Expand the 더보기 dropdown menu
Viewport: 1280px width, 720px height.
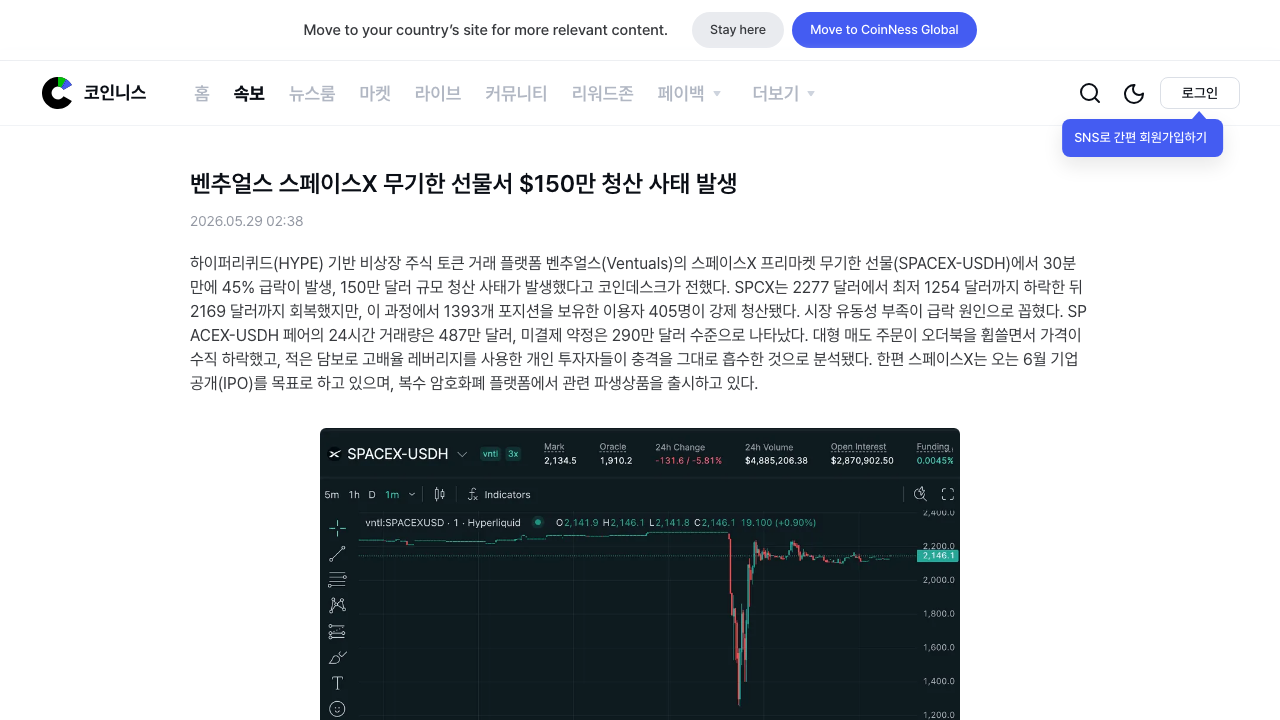point(785,93)
